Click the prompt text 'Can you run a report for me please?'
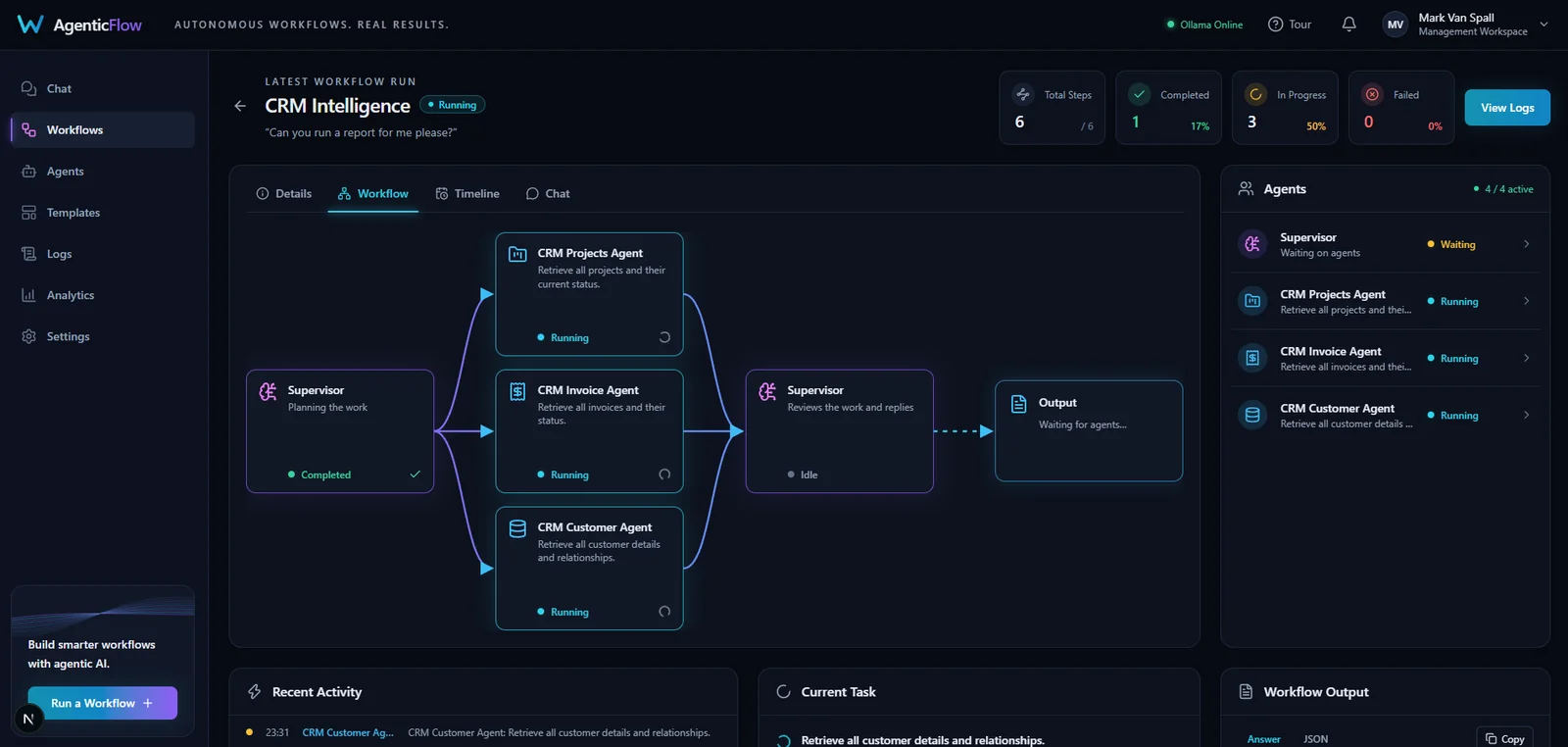 tap(361, 132)
